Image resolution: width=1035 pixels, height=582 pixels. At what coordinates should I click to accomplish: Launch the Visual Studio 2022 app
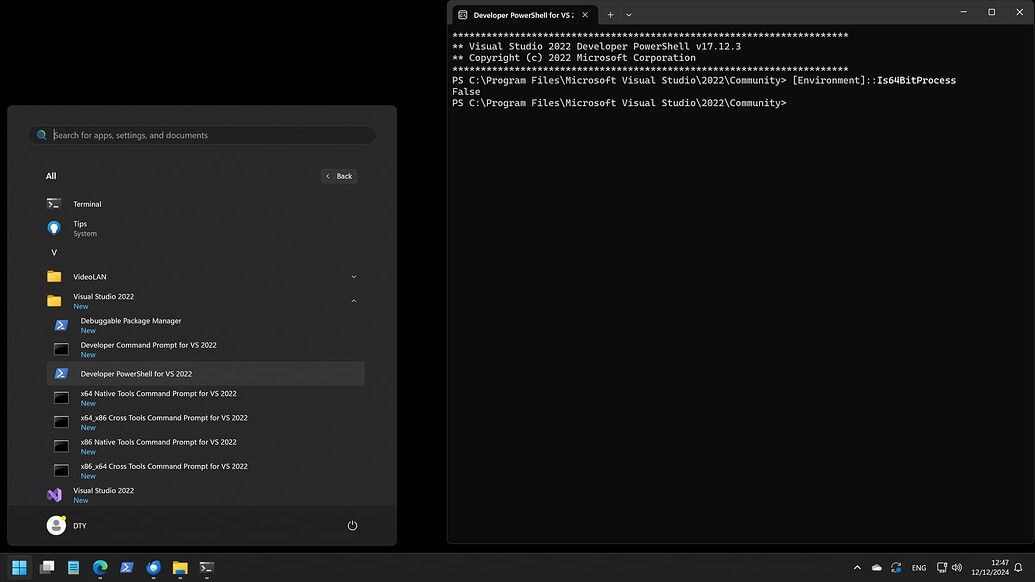[205, 495]
